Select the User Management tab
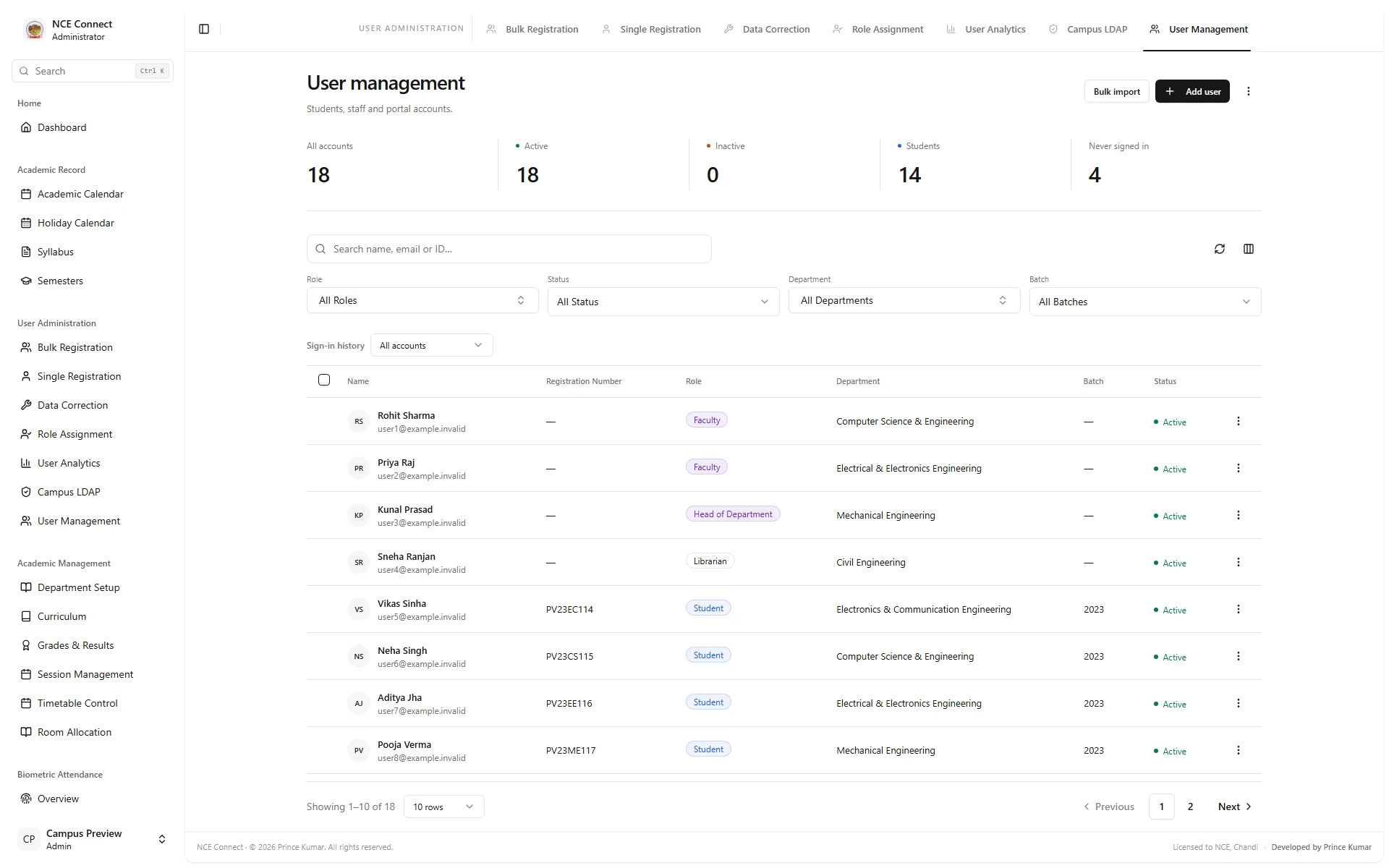The height and width of the screenshot is (868, 1389). coord(1199,29)
